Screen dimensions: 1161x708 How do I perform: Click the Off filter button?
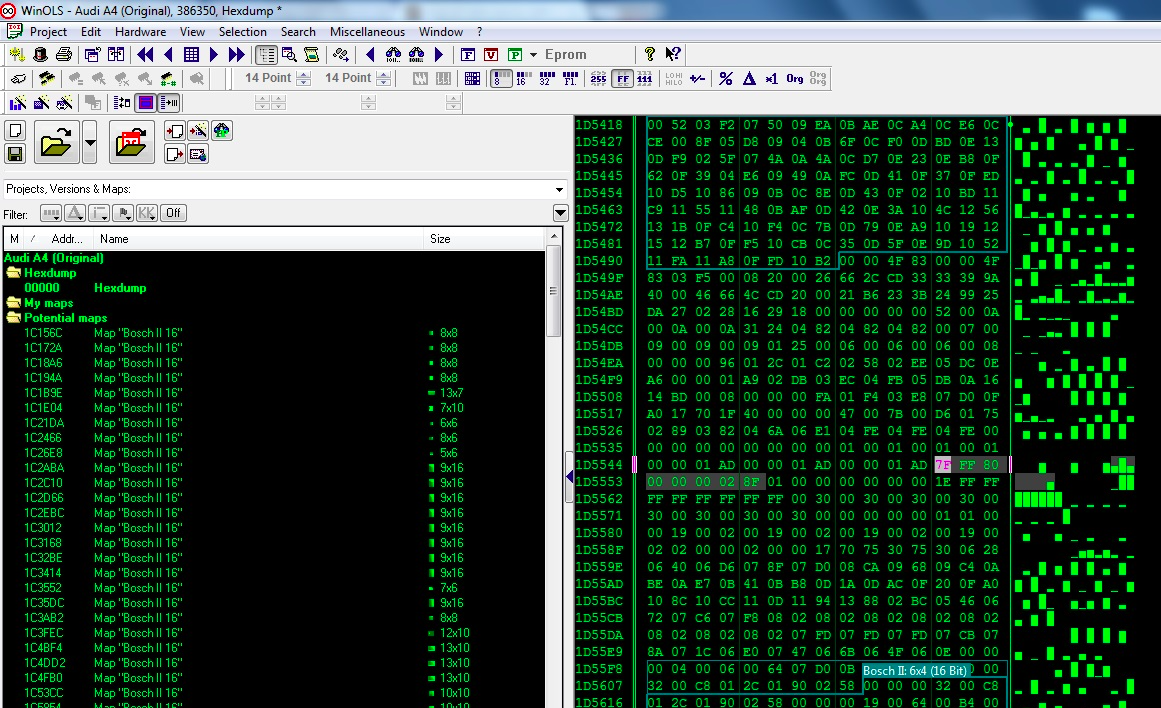(173, 213)
